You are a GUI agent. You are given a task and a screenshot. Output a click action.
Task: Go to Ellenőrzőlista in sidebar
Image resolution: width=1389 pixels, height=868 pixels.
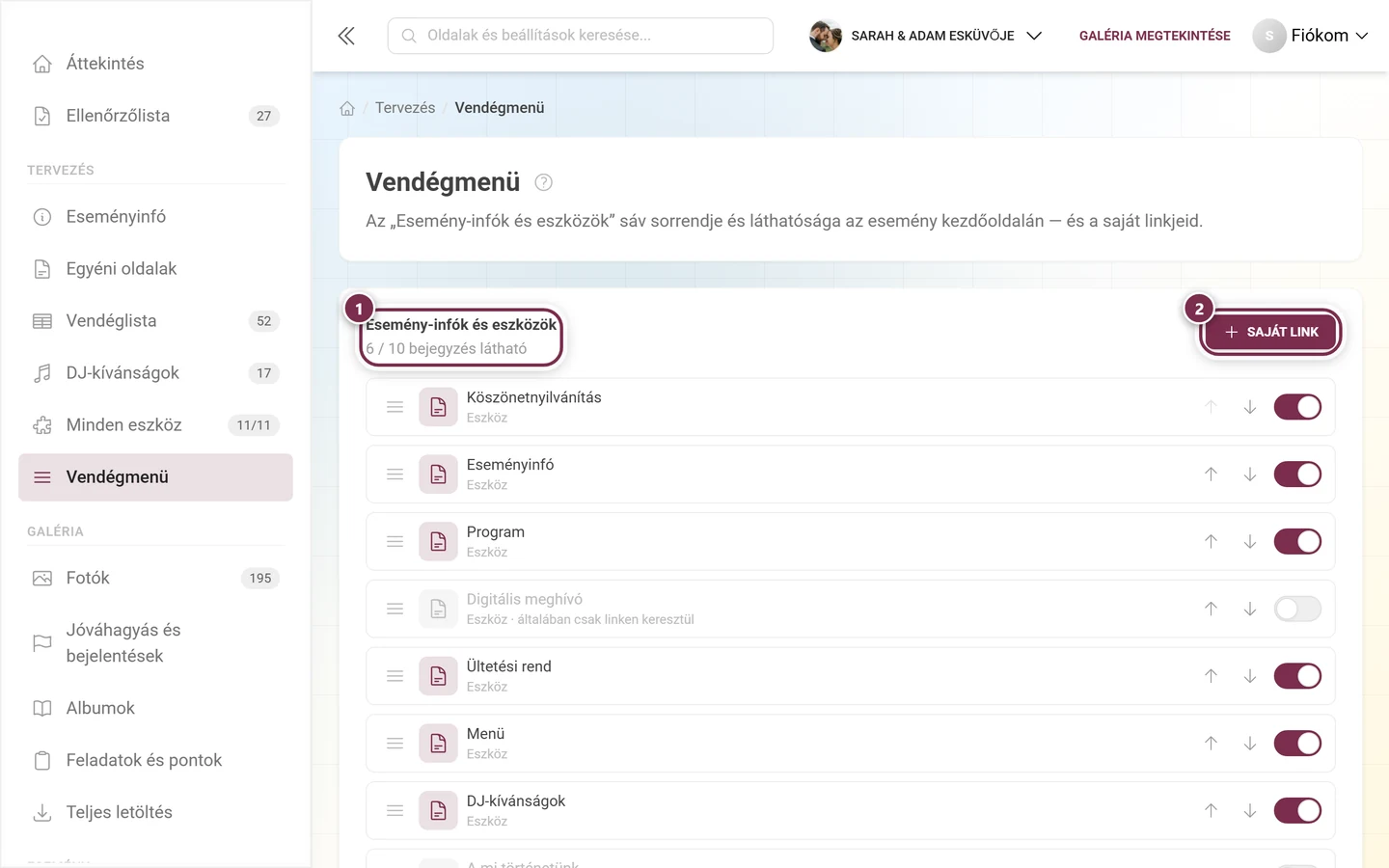point(155,116)
